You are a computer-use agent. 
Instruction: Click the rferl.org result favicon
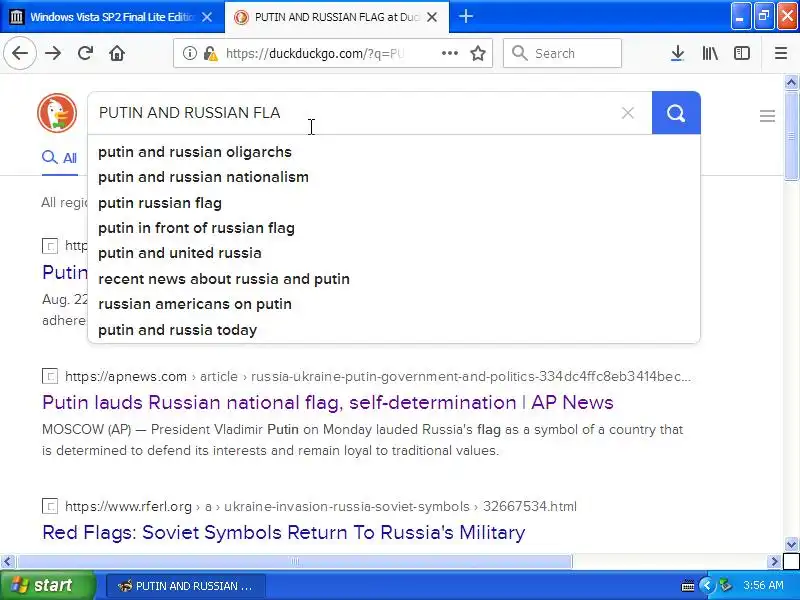49,506
